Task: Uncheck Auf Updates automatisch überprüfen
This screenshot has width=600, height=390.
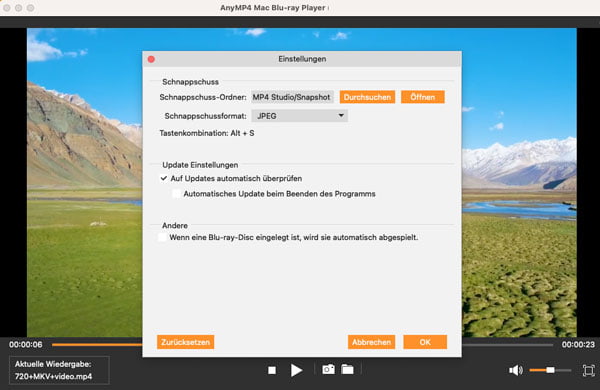Action: coord(164,178)
